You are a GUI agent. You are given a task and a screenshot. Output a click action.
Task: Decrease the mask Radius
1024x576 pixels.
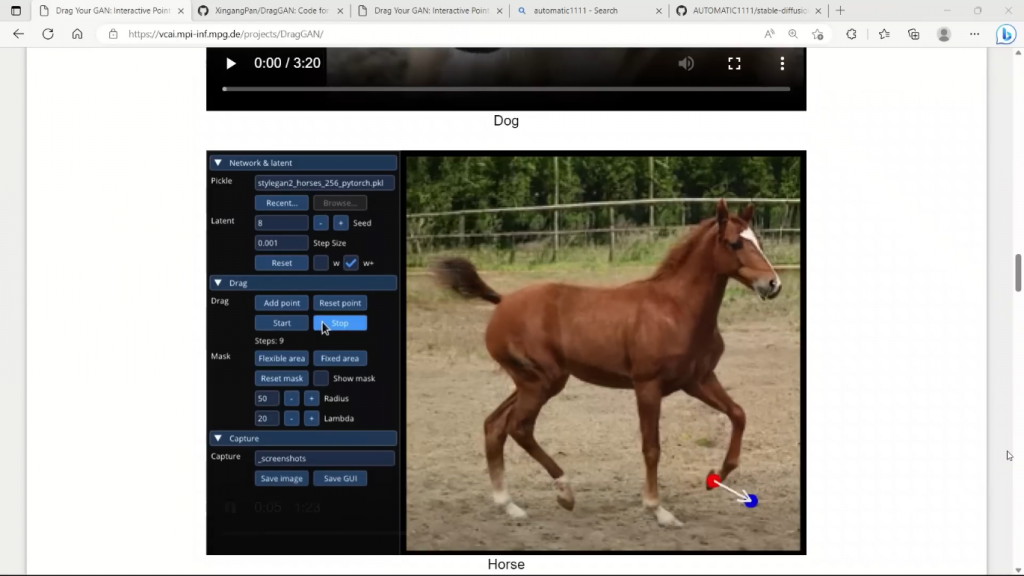[291, 398]
